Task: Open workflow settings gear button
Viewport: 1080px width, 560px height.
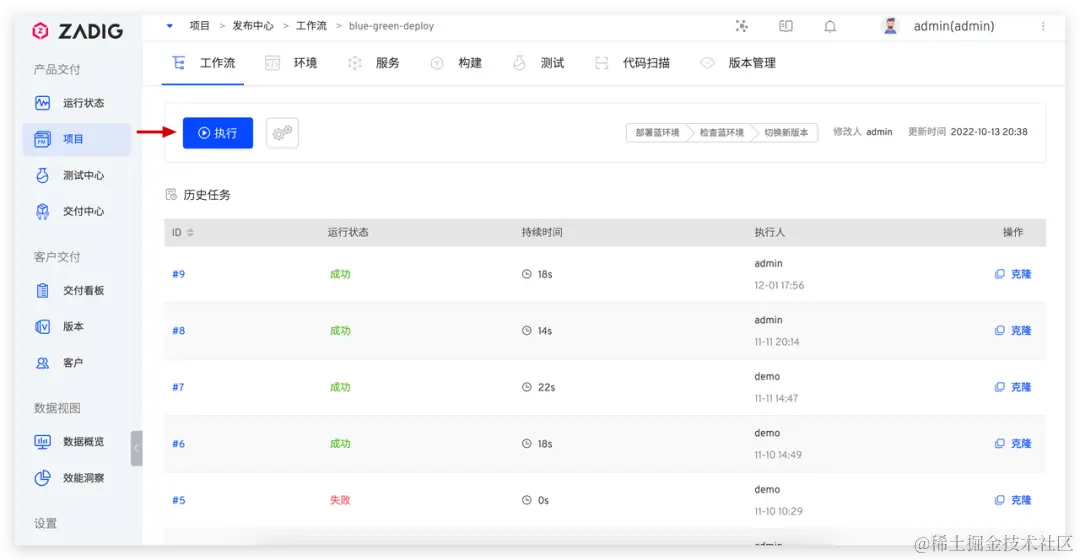Action: (x=282, y=133)
